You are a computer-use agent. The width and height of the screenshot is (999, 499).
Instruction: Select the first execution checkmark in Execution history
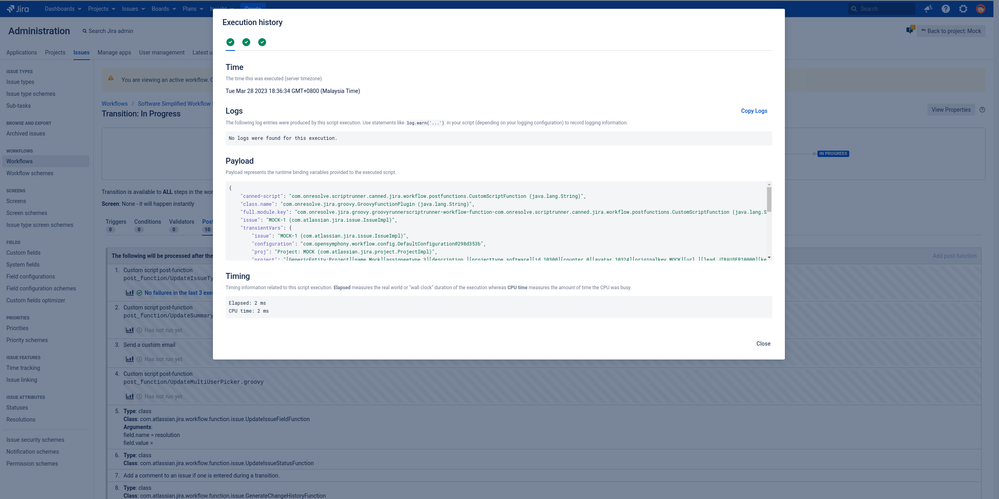coord(230,42)
